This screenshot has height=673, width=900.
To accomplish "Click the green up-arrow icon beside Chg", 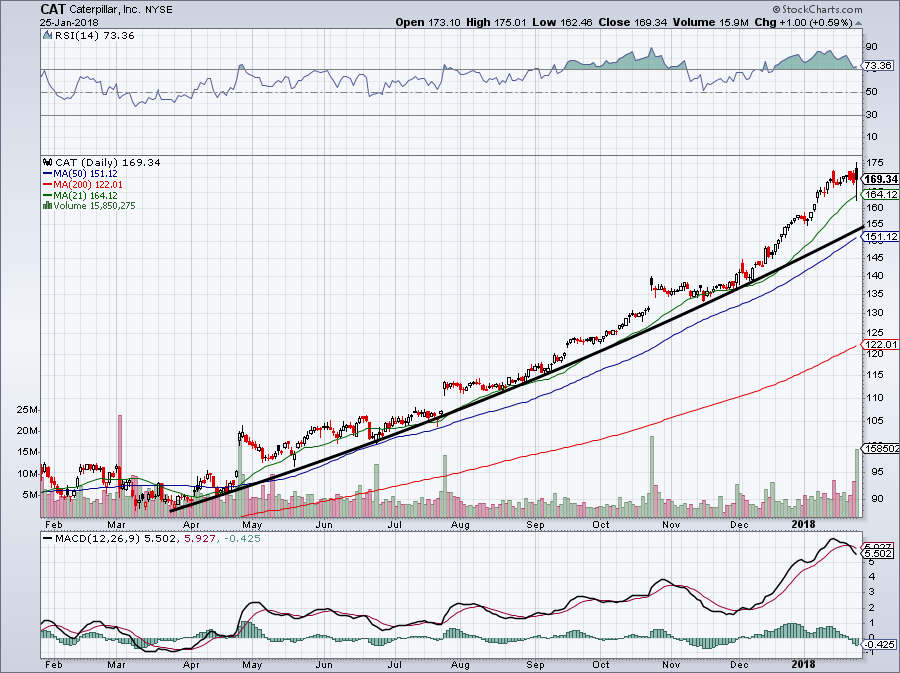I will tap(859, 24).
